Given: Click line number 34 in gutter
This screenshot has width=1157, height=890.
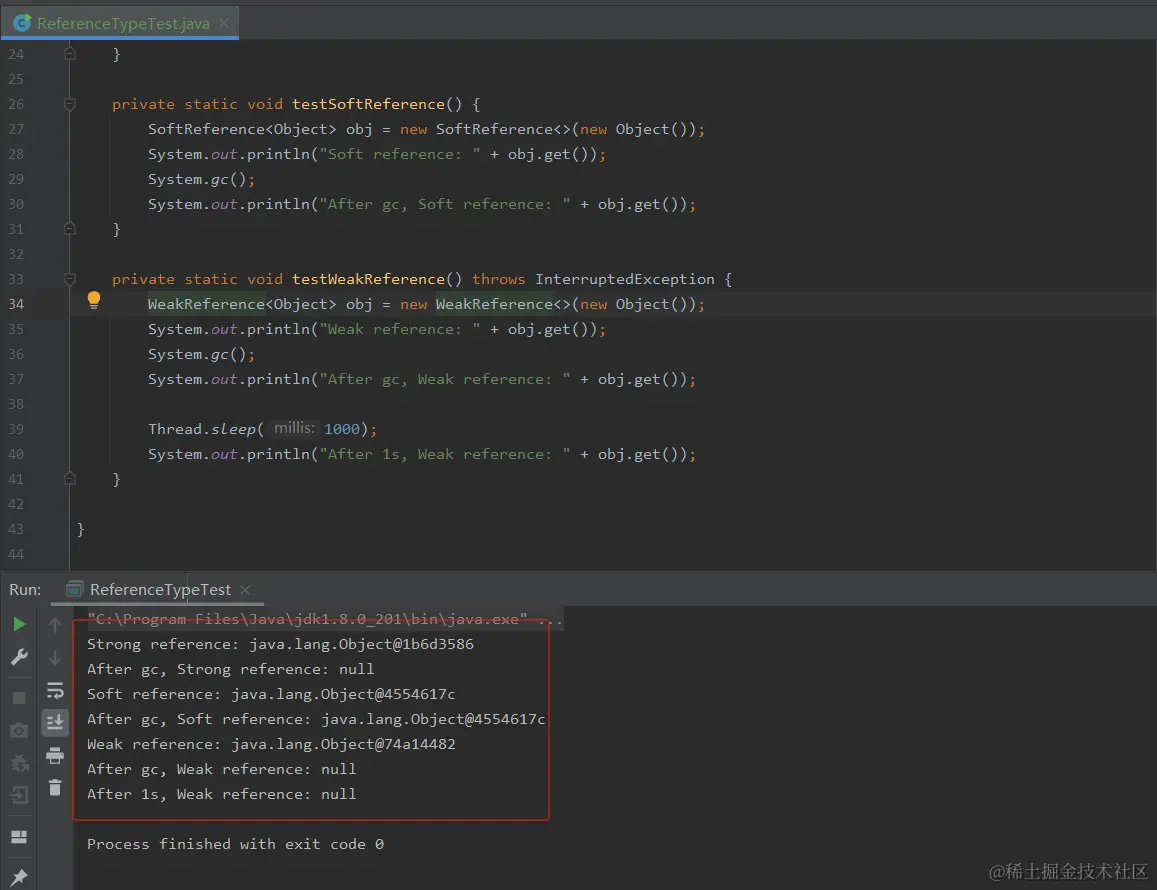Looking at the screenshot, I should click(16, 304).
